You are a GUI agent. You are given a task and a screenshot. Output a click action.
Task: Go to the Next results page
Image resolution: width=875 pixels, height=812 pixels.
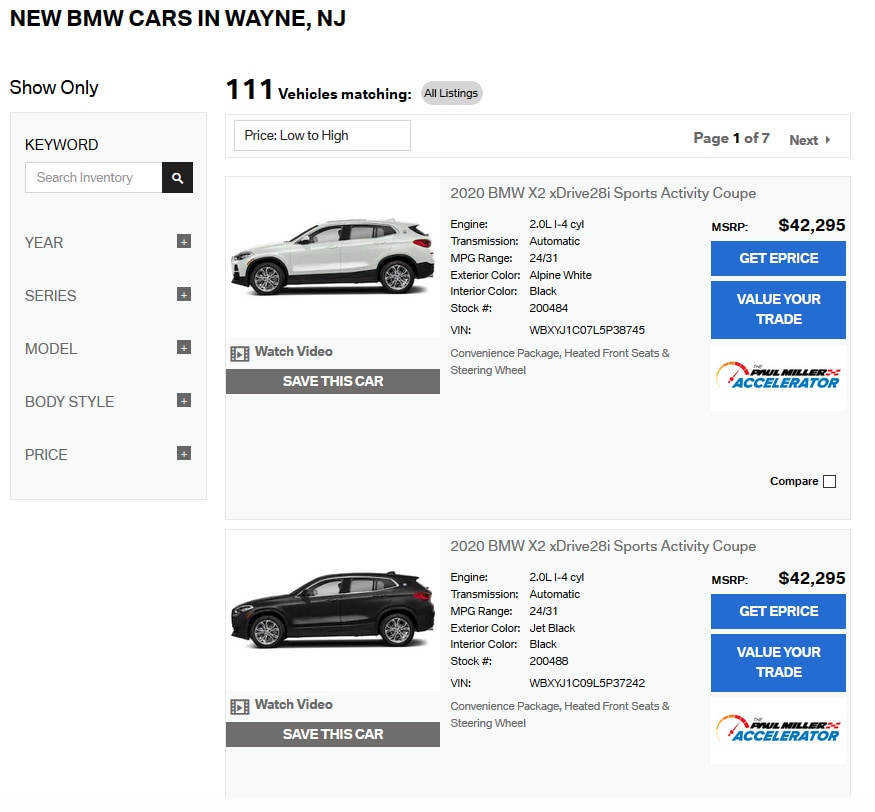(810, 140)
